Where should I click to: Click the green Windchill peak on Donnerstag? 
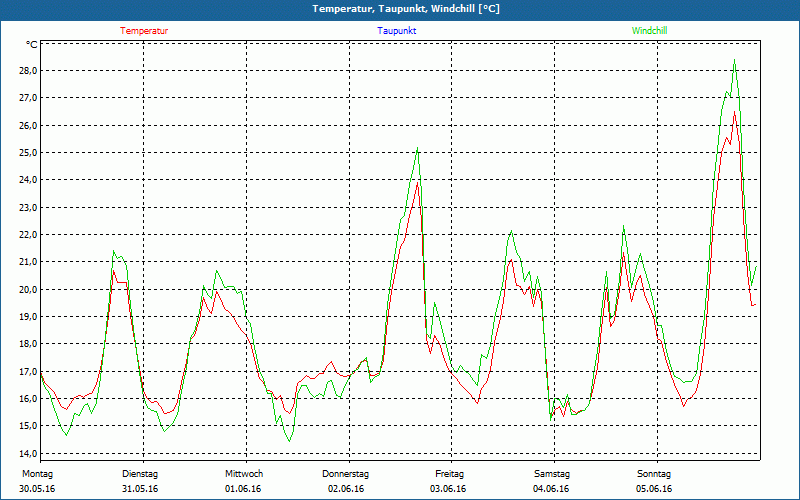(x=418, y=148)
